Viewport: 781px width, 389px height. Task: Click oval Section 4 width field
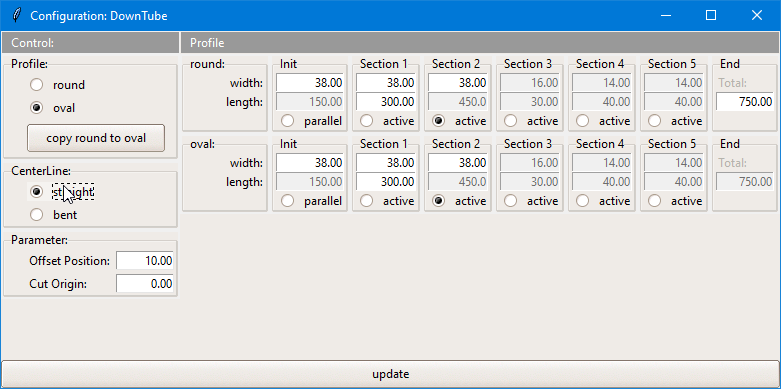point(602,162)
